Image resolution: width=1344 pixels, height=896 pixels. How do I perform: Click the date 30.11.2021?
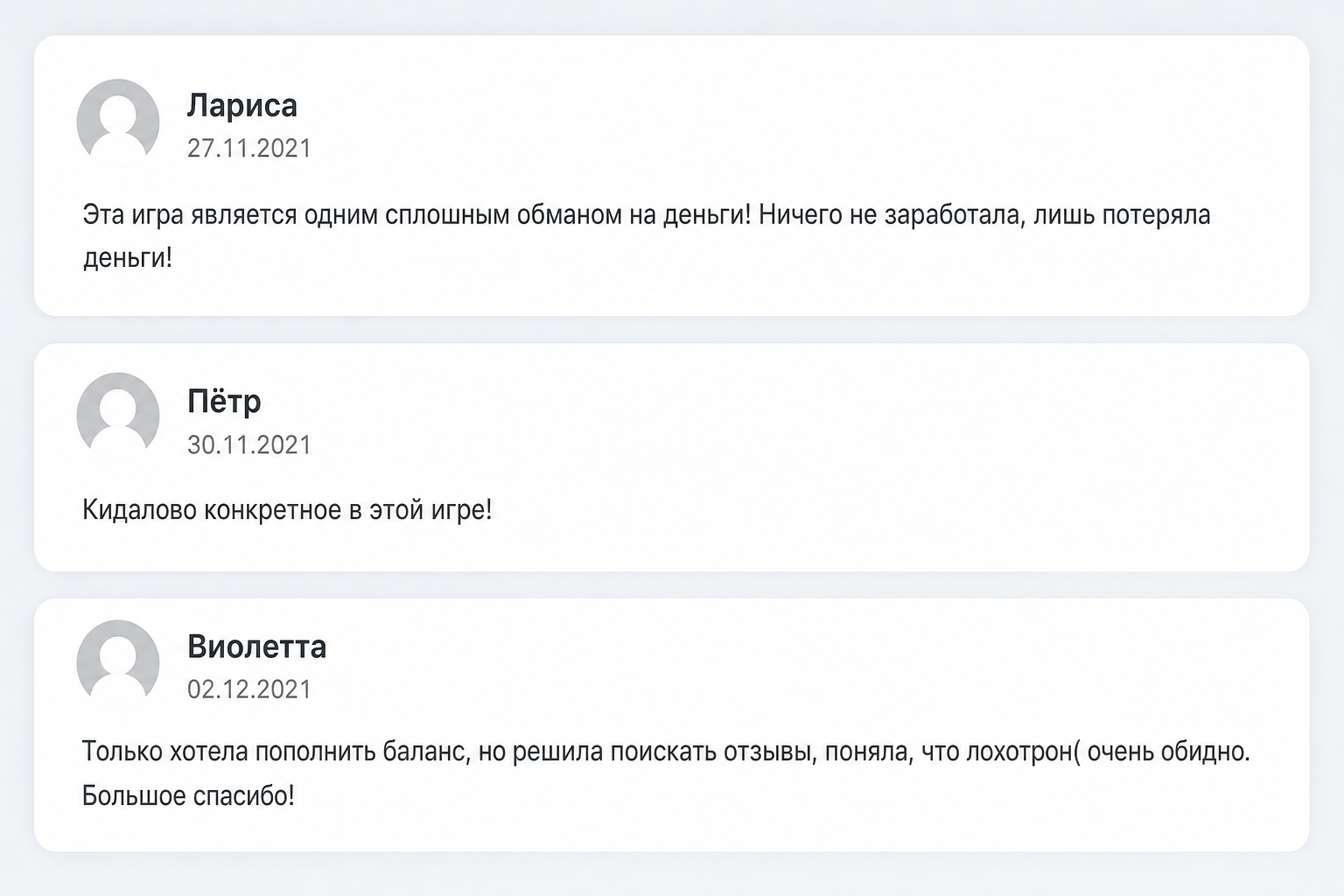(249, 444)
